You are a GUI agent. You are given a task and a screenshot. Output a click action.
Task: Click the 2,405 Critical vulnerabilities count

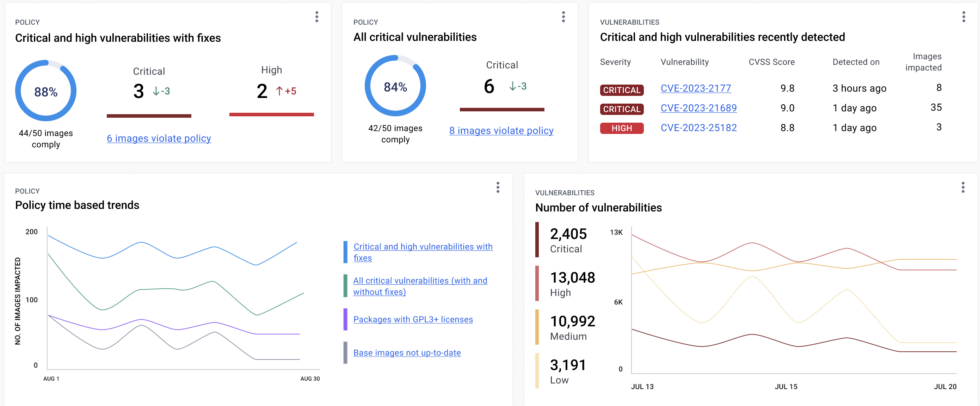point(568,233)
